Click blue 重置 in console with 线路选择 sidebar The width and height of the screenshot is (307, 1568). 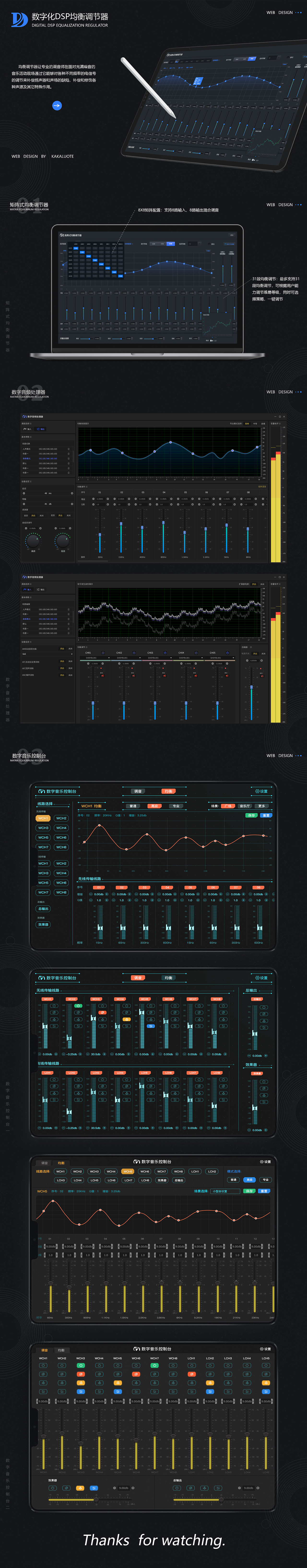tap(266, 816)
